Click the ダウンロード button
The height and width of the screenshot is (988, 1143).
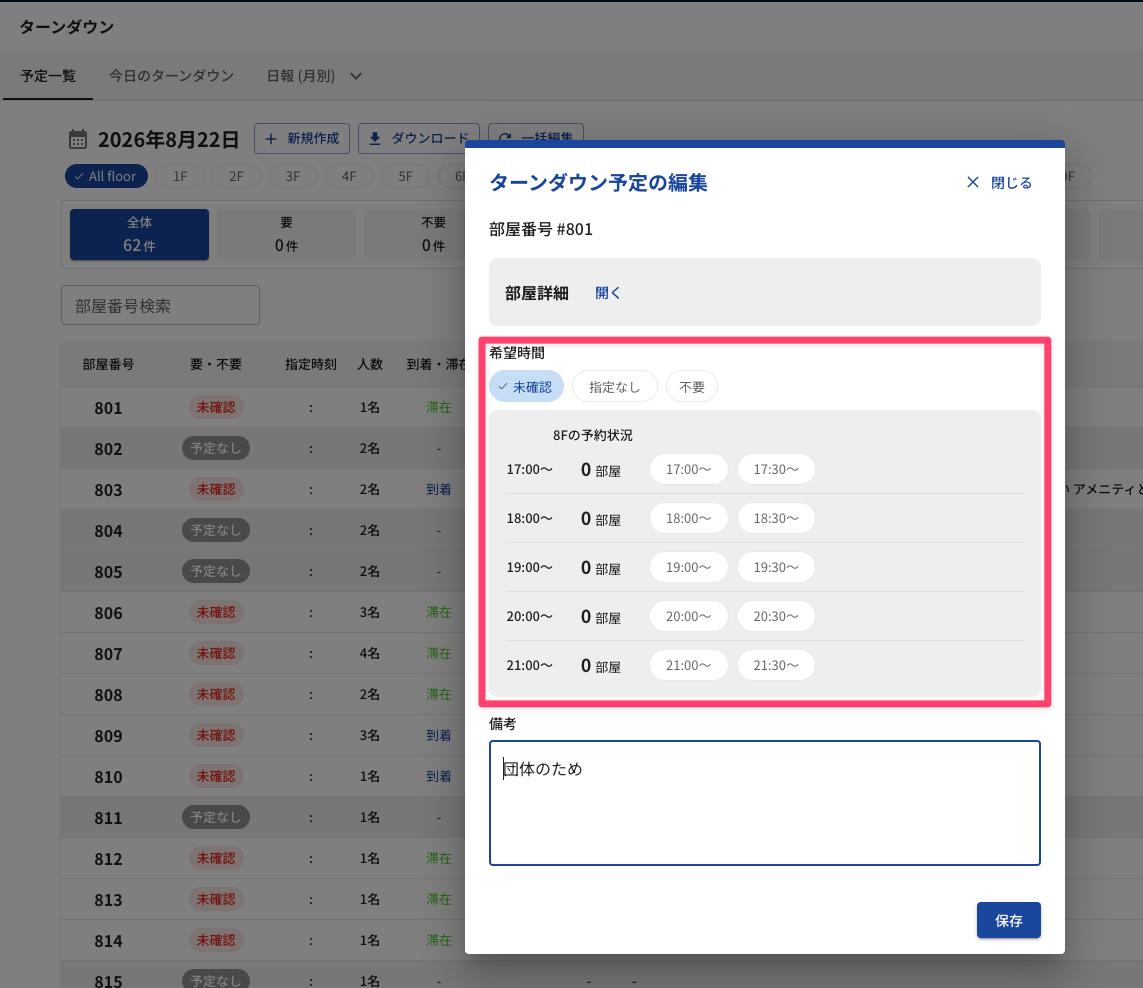(418, 139)
